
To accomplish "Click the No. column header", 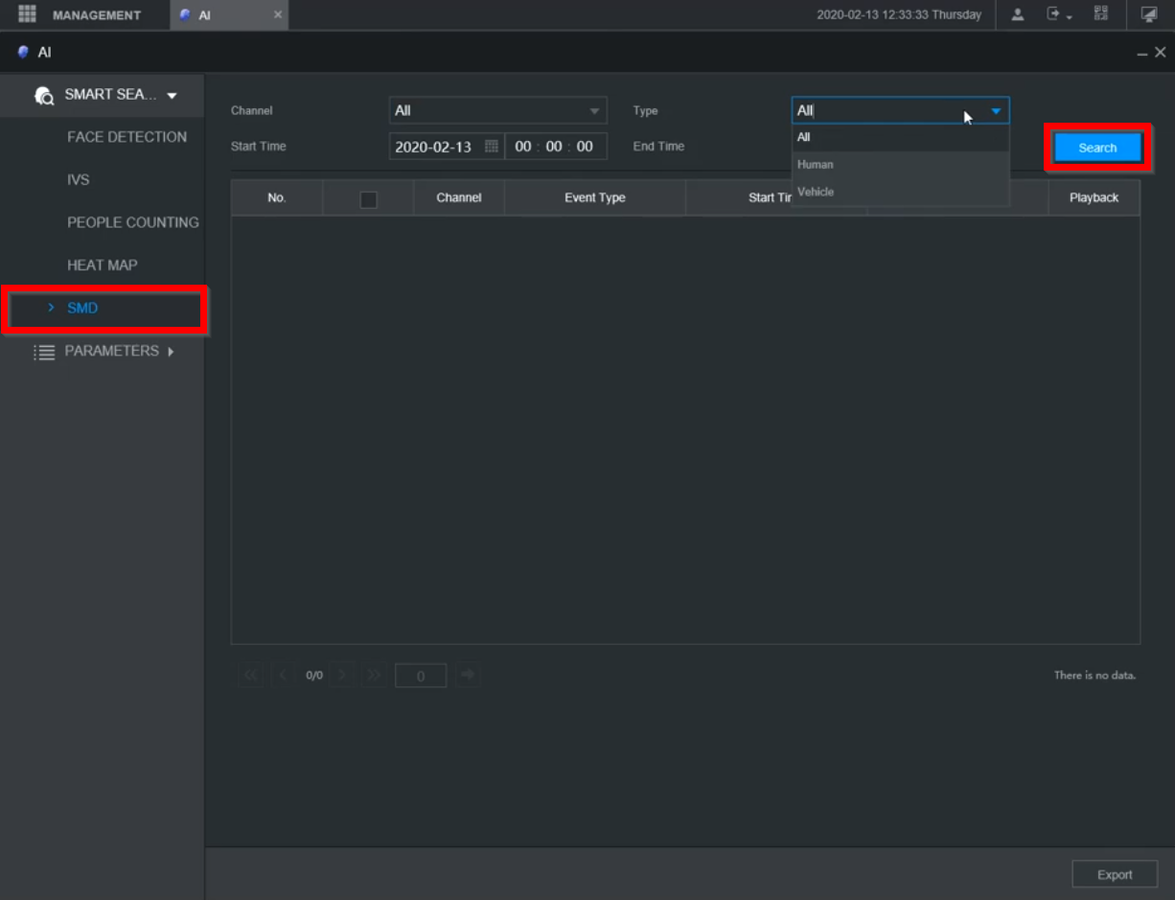I will 277,198.
